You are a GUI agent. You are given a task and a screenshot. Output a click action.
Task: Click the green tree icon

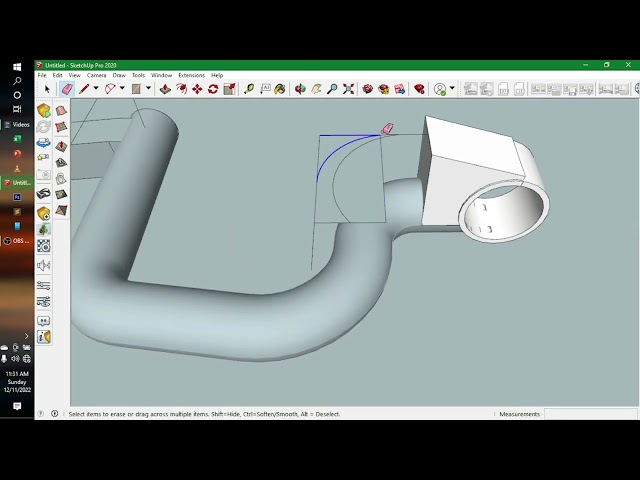point(44,229)
